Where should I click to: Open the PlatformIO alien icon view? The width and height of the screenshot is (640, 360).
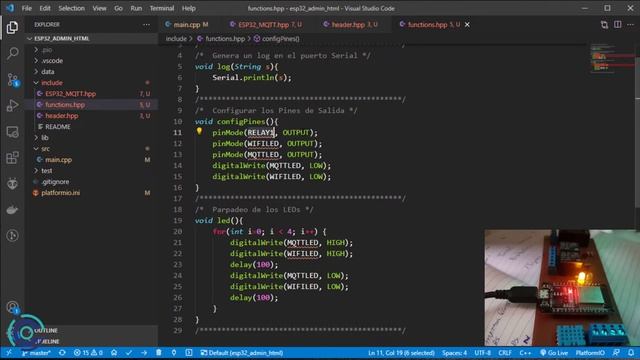[12, 183]
